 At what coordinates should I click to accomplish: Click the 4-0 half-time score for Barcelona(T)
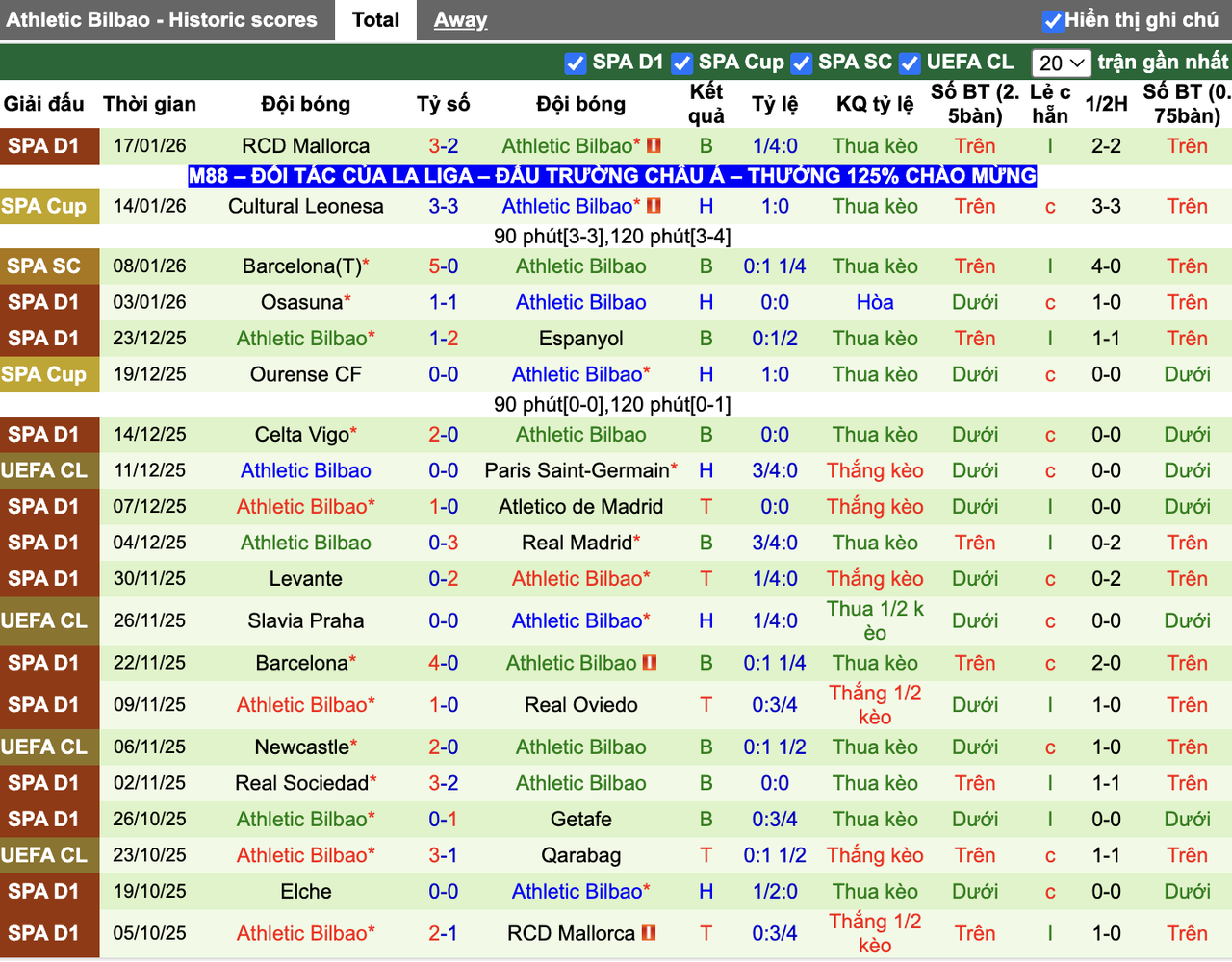[1106, 266]
